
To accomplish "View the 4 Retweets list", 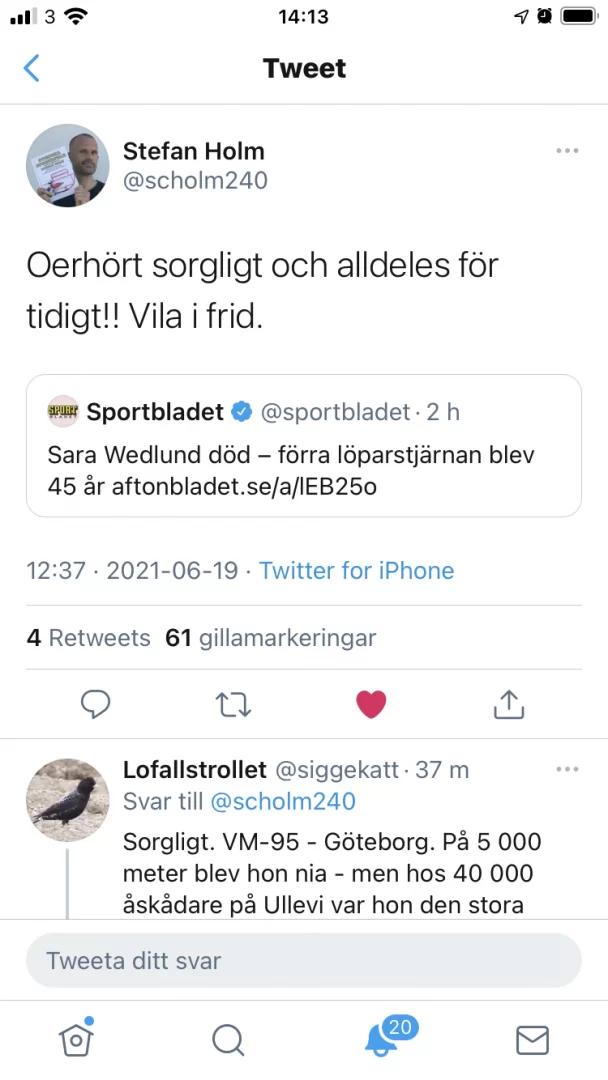I will [x=89, y=638].
